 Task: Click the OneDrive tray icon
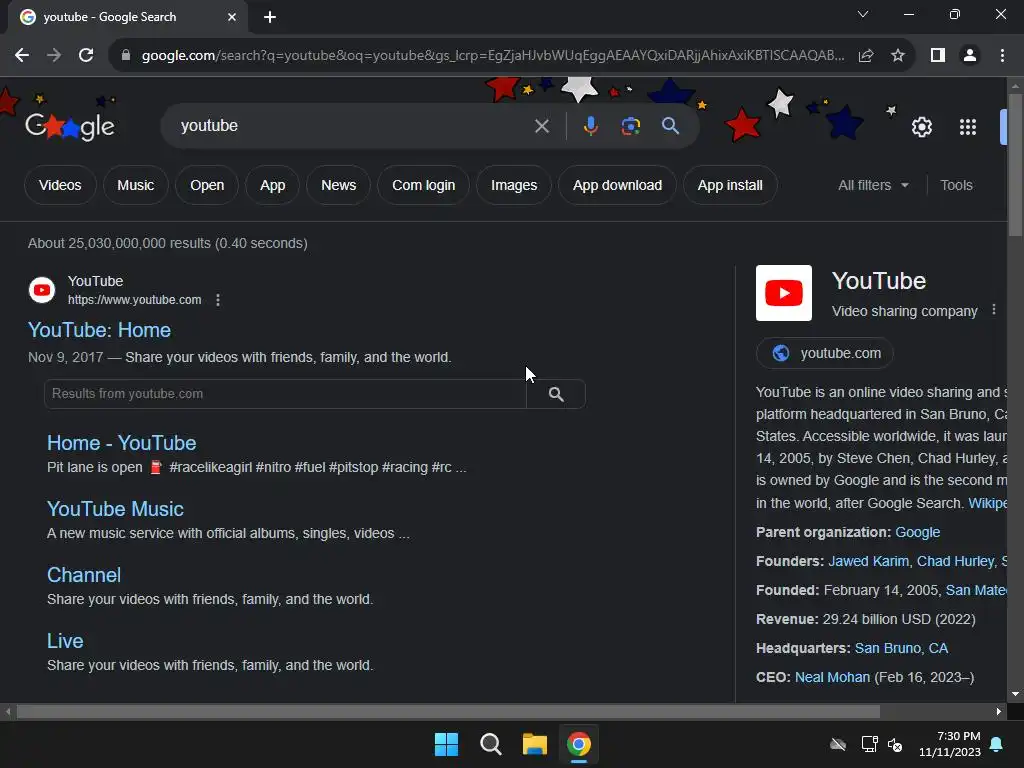pyautogui.click(x=838, y=744)
